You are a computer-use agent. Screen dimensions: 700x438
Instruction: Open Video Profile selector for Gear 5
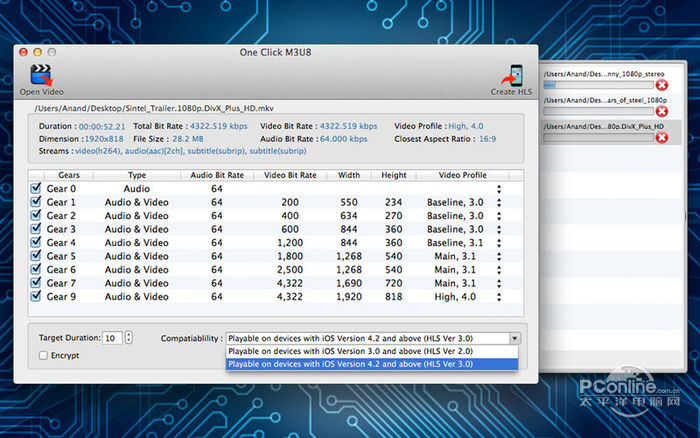click(499, 256)
